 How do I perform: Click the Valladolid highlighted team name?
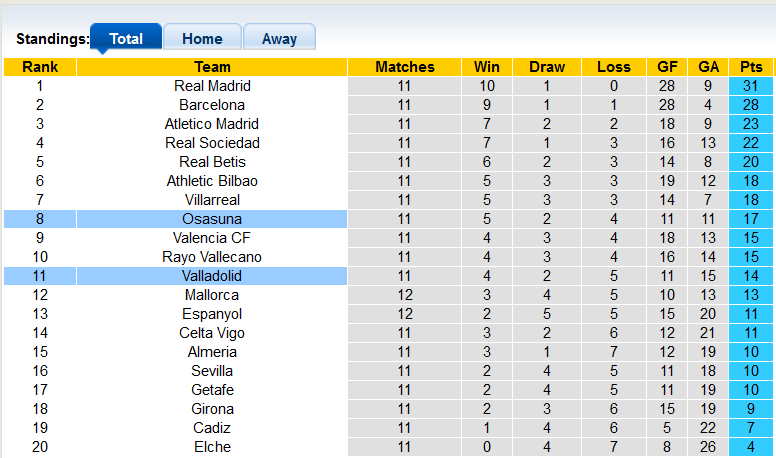[212, 276]
